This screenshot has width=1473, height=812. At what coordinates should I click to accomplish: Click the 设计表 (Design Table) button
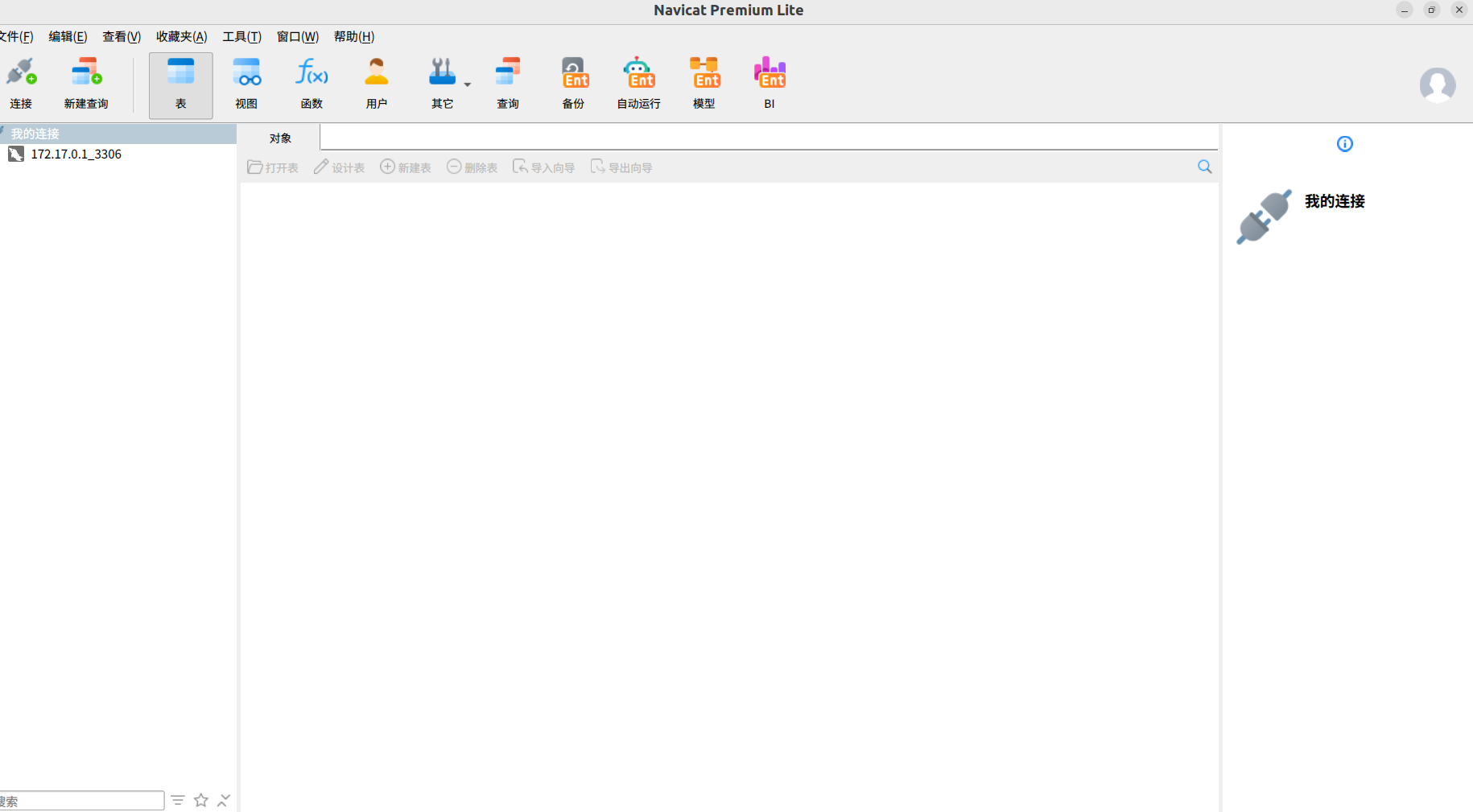click(x=339, y=167)
